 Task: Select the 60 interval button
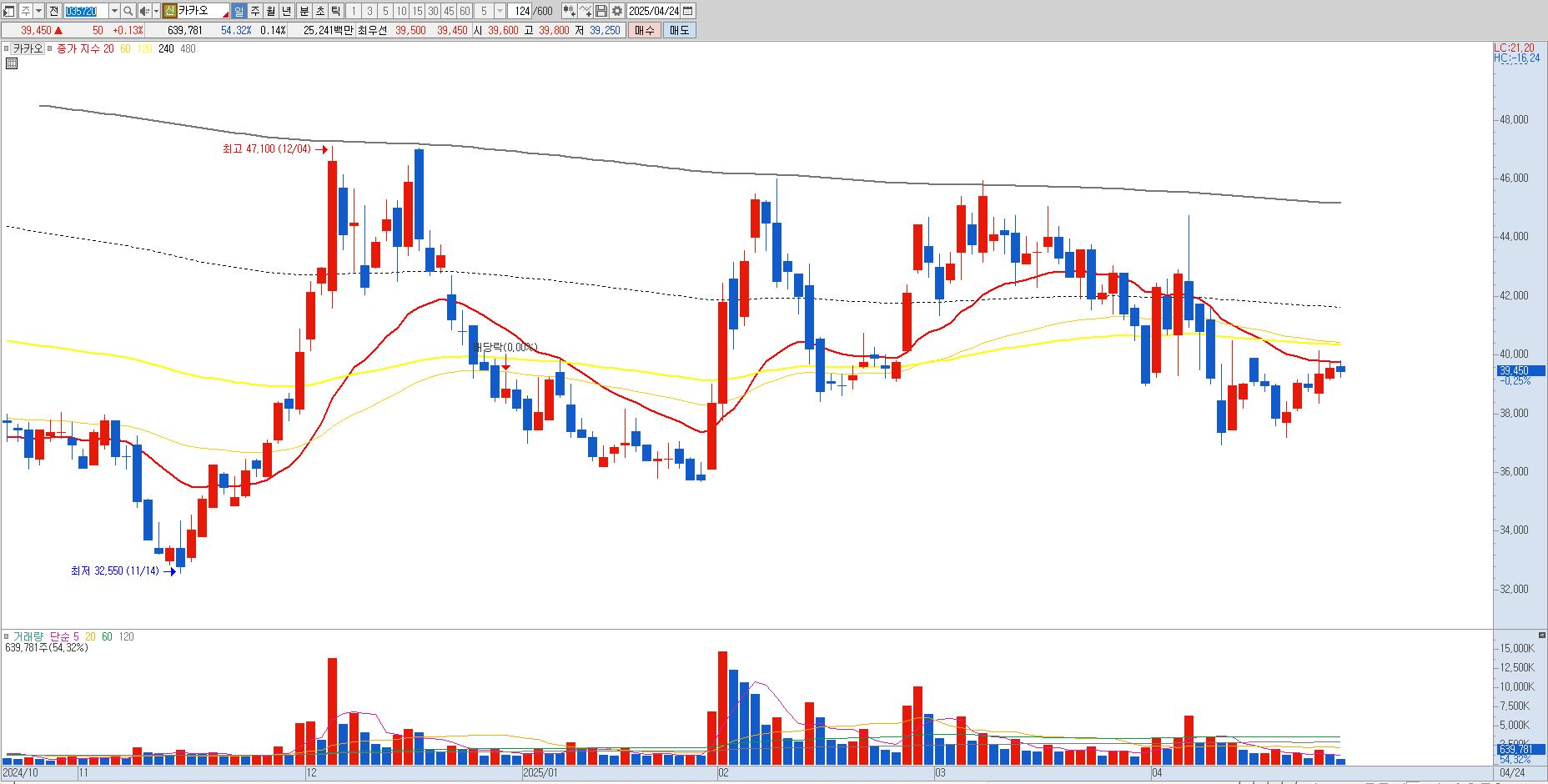point(465,11)
